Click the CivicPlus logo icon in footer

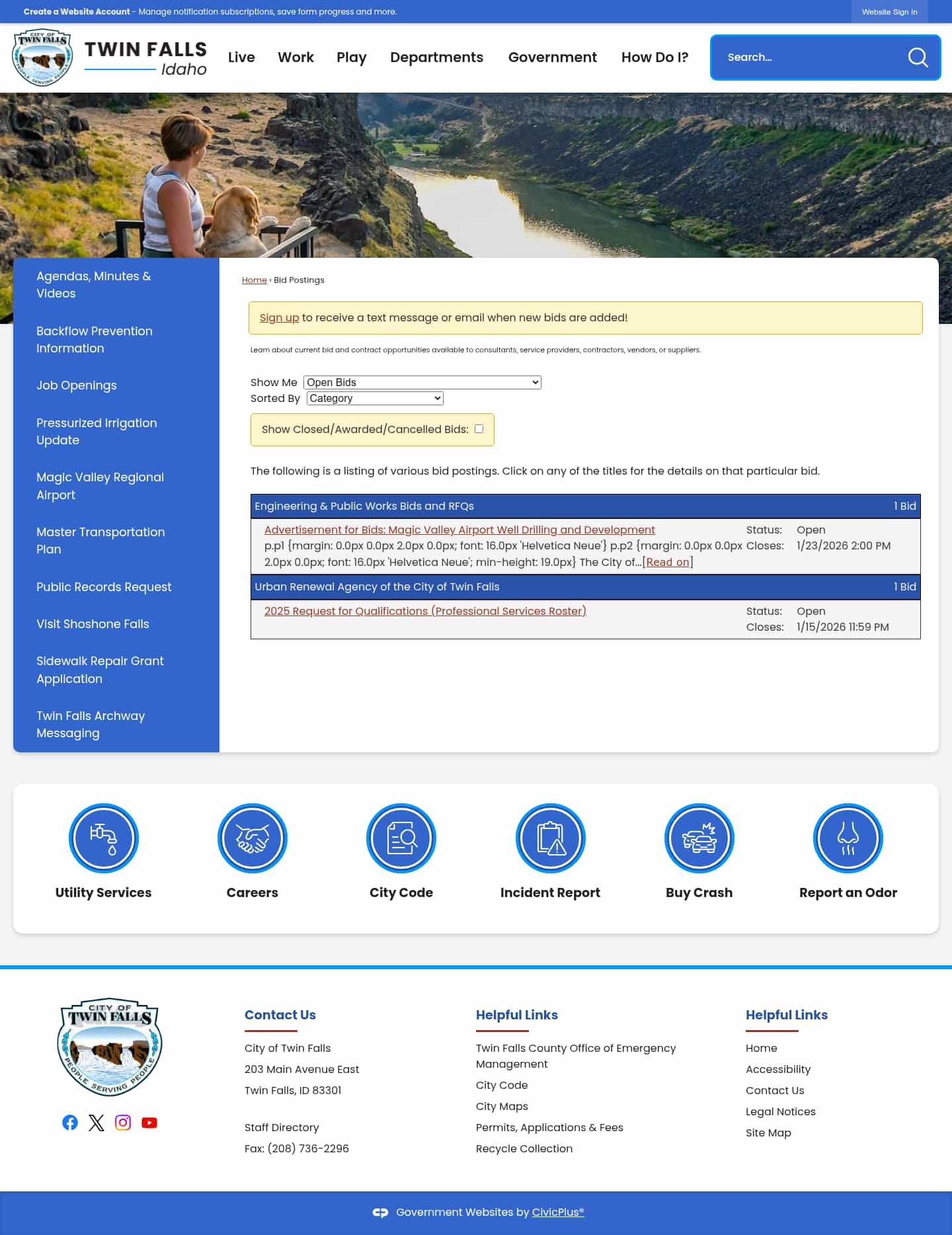click(380, 1213)
